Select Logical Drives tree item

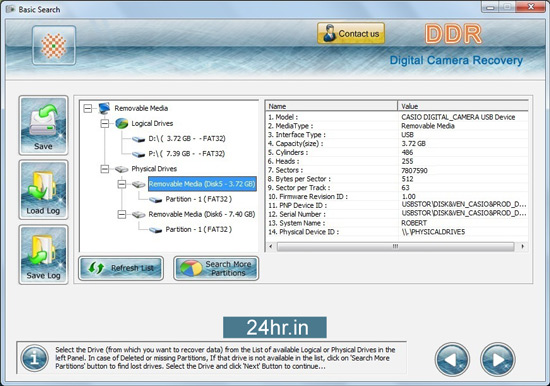[x=152, y=124]
